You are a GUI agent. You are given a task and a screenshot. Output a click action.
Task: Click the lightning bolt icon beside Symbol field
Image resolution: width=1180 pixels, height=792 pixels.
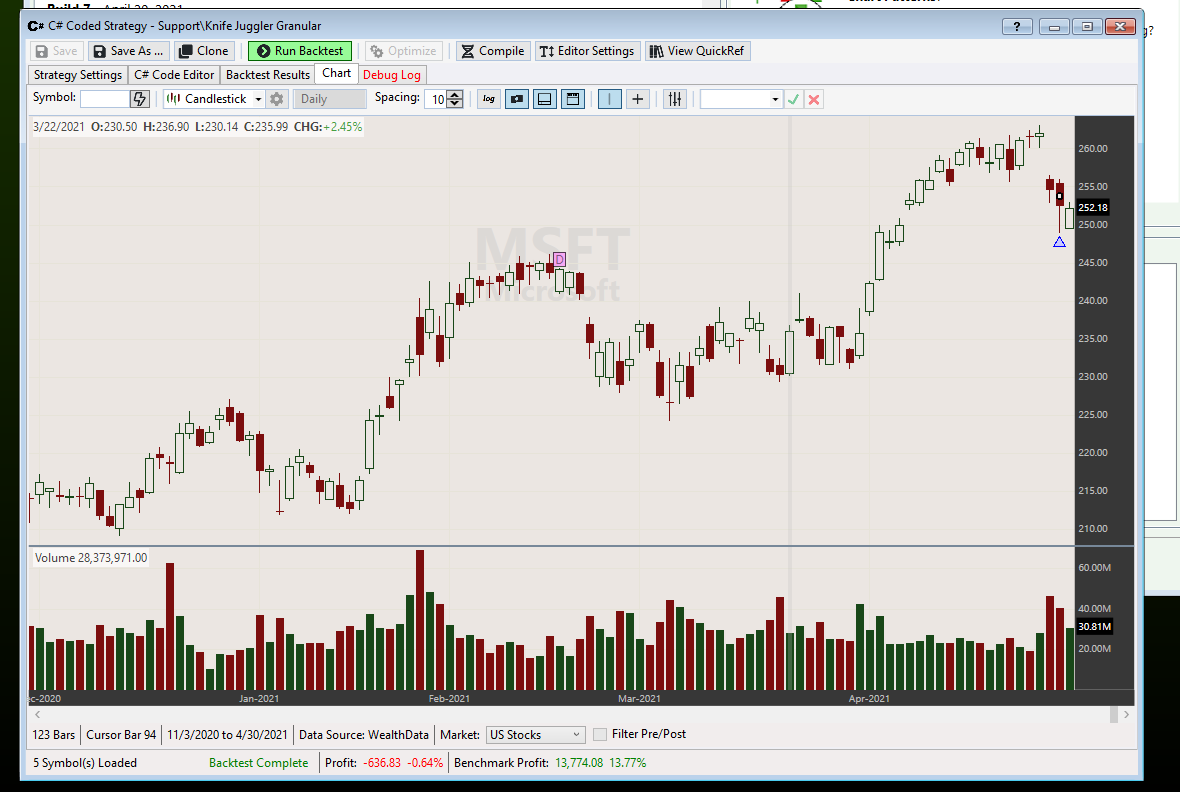tap(140, 99)
